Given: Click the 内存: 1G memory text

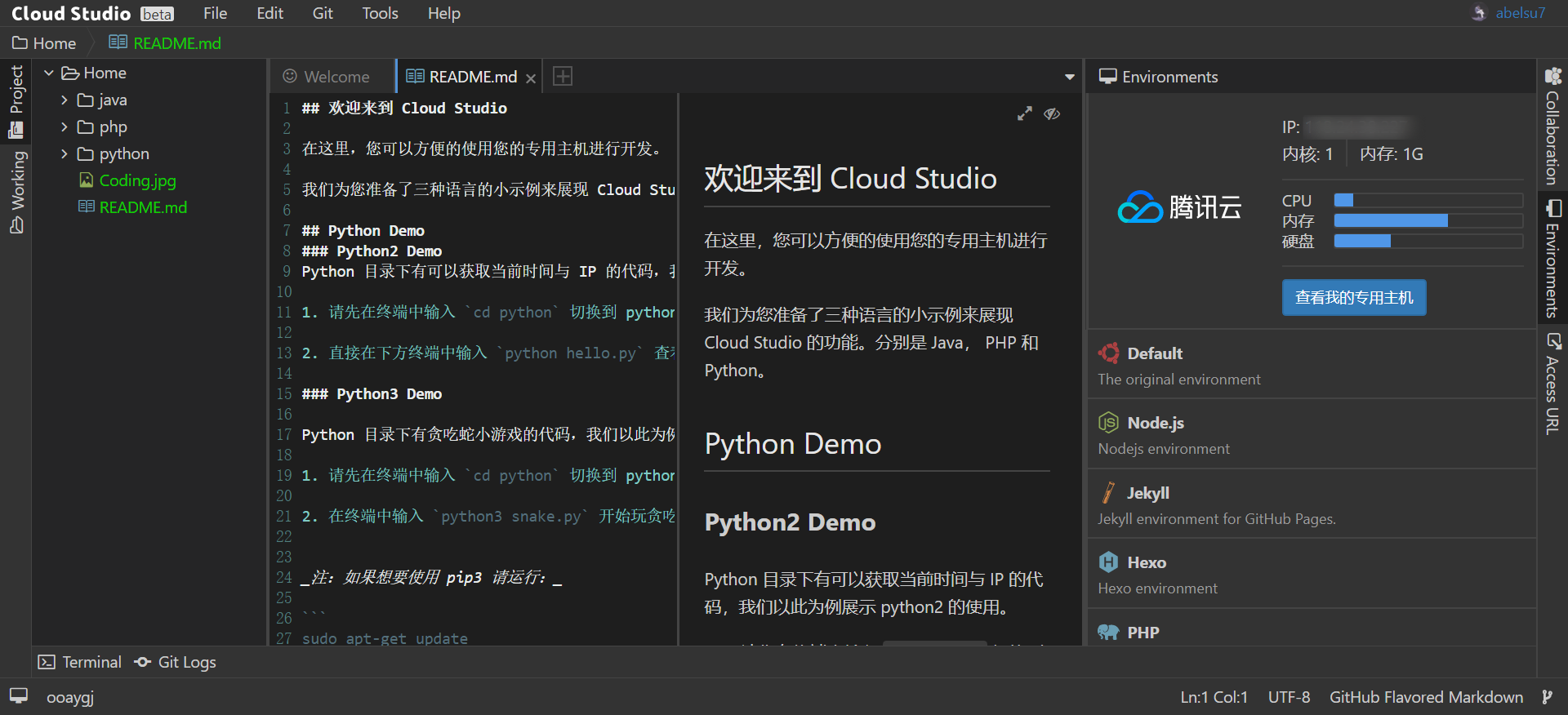Looking at the screenshot, I should (x=1392, y=154).
